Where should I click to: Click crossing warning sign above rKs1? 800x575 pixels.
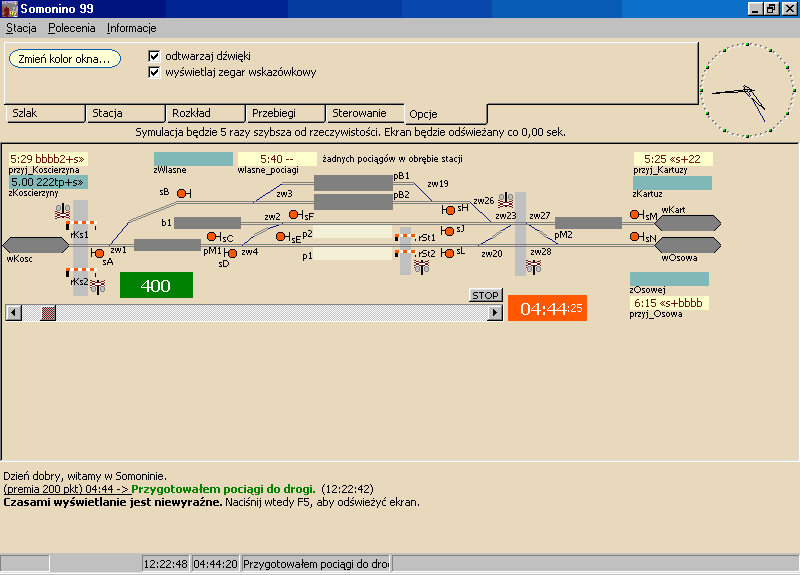[63, 211]
